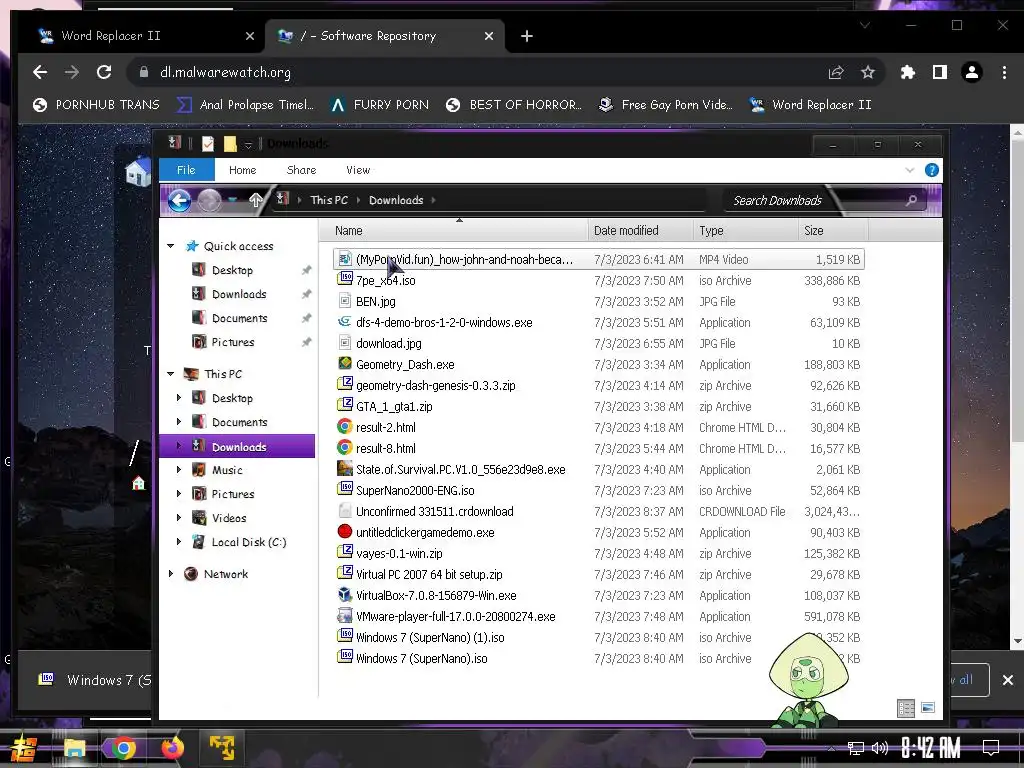Sort files by the Type column

(745, 231)
